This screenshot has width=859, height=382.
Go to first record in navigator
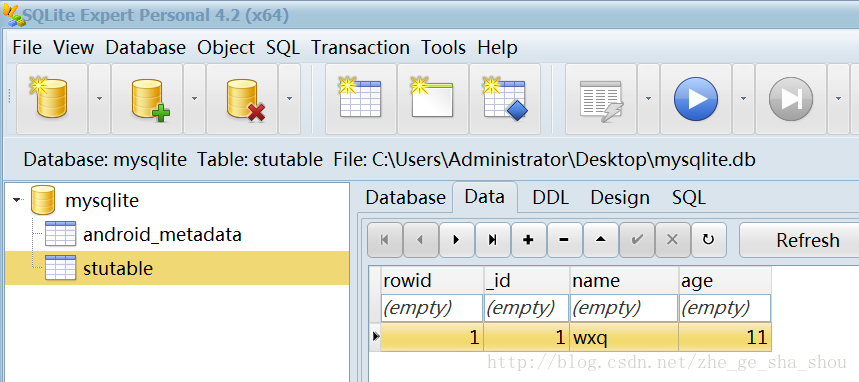click(385, 240)
